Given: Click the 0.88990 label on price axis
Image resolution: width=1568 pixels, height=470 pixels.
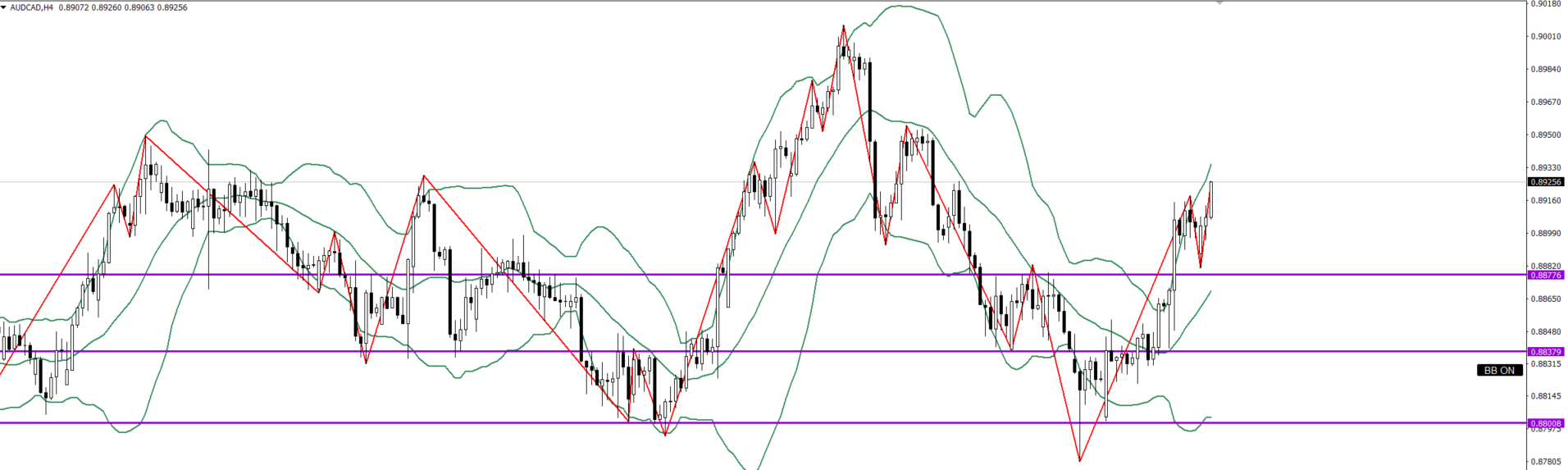Looking at the screenshot, I should pos(1546,234).
